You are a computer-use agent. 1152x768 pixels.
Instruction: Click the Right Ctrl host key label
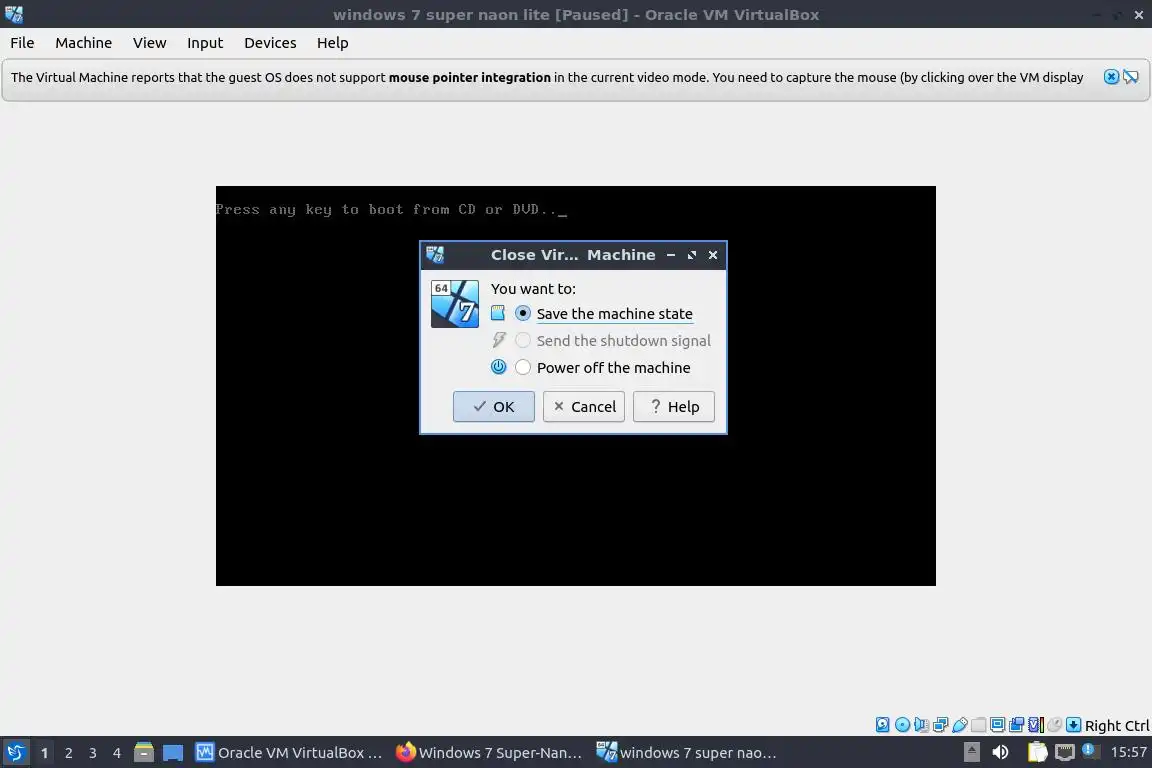click(1117, 725)
